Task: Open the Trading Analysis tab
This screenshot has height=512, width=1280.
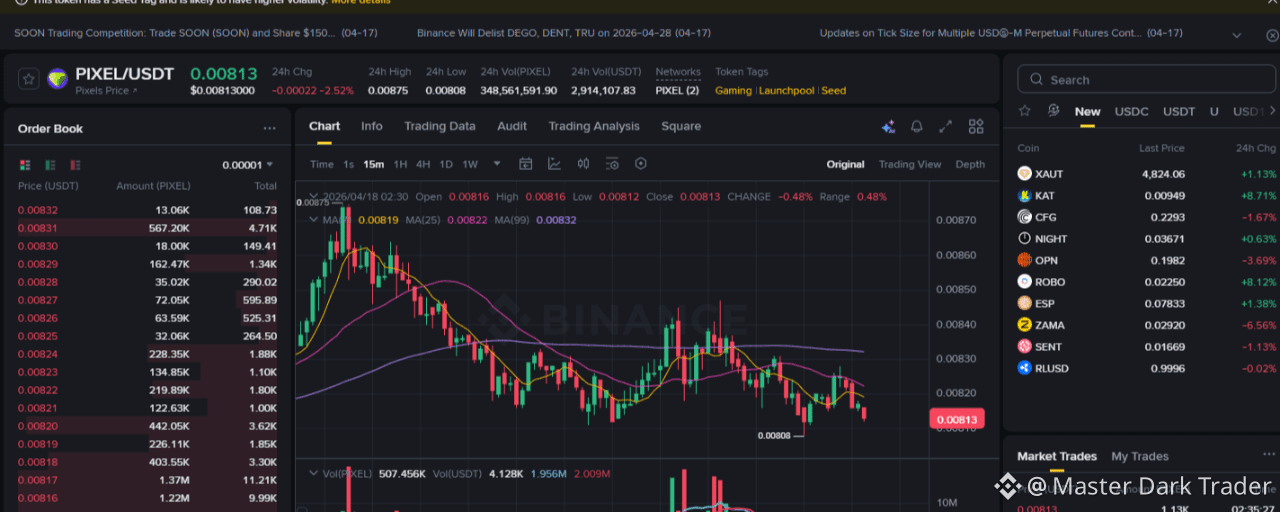Action: click(594, 126)
